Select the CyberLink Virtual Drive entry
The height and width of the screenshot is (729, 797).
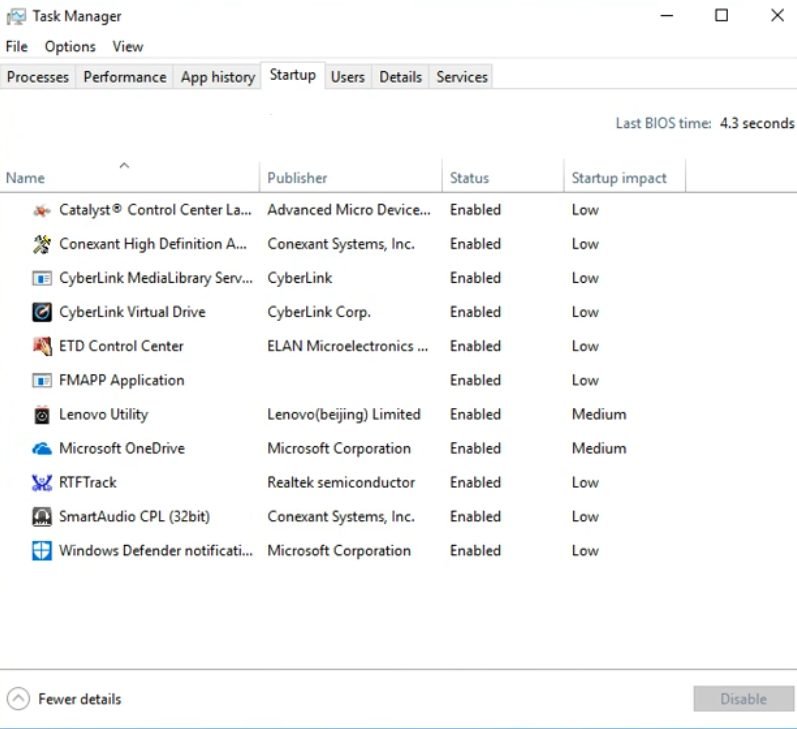(132, 312)
